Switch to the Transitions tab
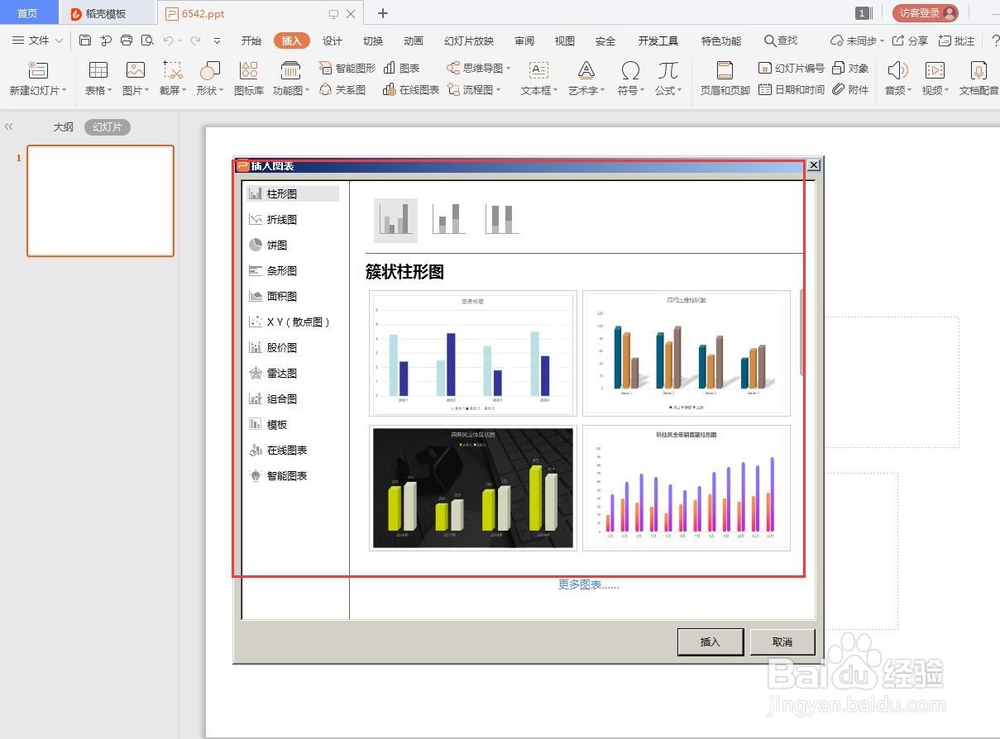This screenshot has width=1000, height=739. (x=373, y=40)
